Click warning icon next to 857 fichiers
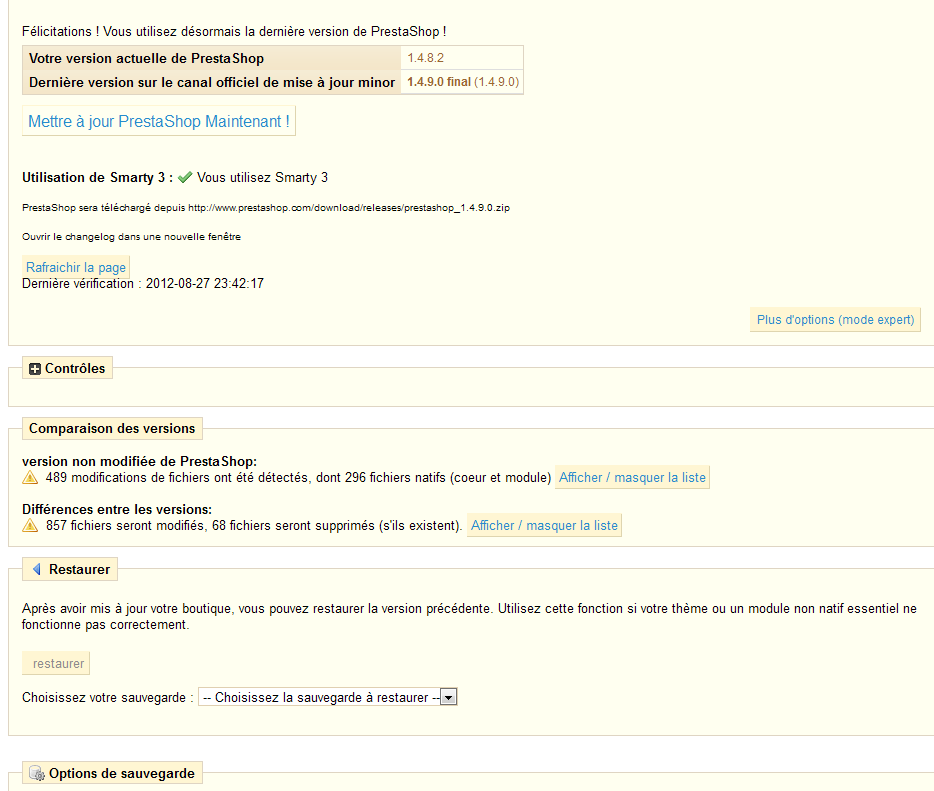 pos(30,525)
